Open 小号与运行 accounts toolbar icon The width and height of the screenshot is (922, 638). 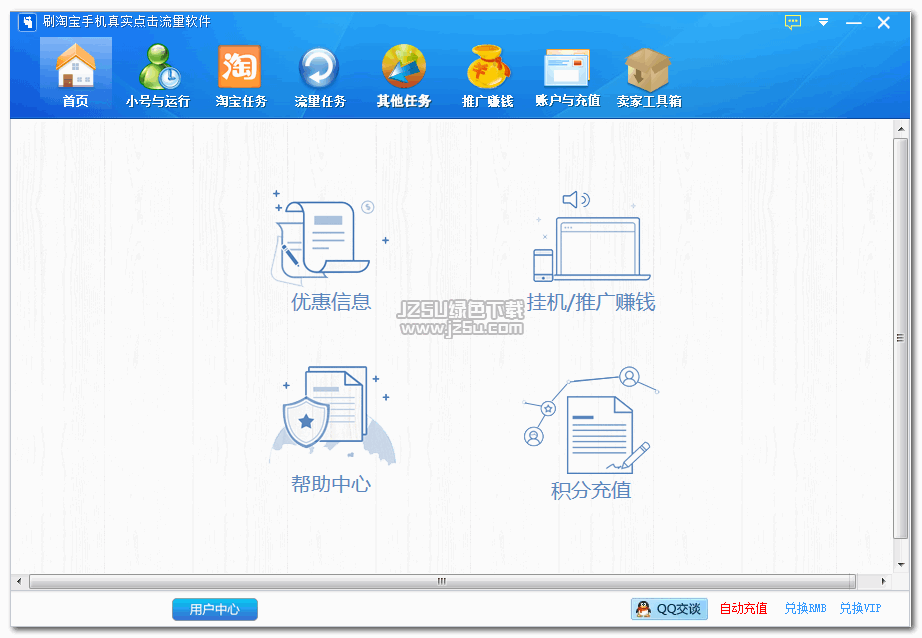point(158,74)
